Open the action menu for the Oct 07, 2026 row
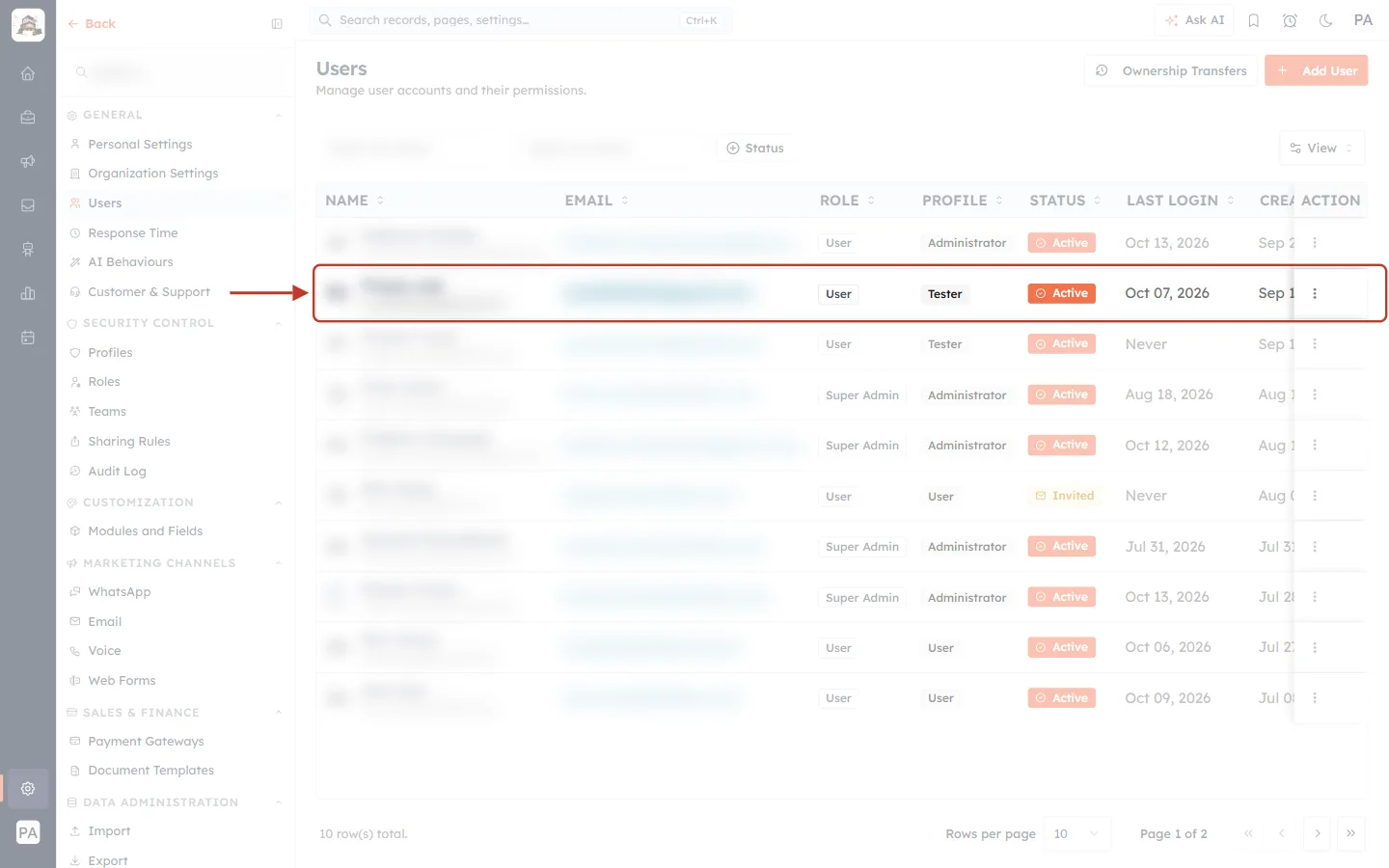Screen dimensions: 1389x868 coord(1315,293)
